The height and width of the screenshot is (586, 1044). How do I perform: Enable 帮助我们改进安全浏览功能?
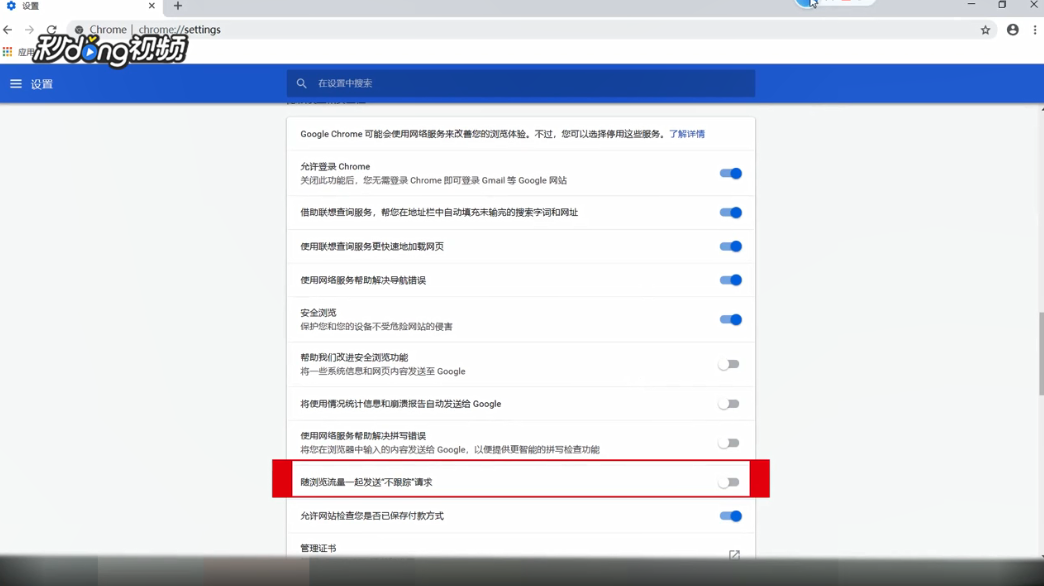[x=730, y=365]
